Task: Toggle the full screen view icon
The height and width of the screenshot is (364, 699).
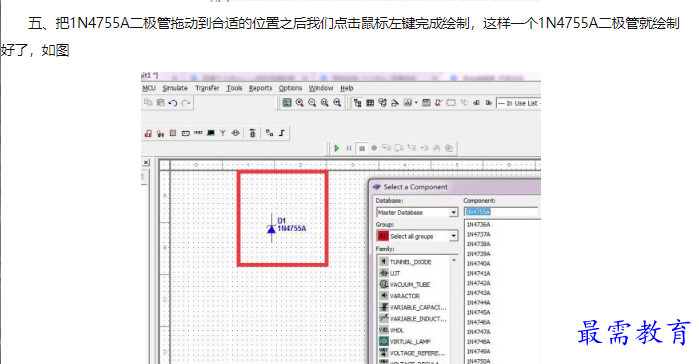Action: coord(287,103)
